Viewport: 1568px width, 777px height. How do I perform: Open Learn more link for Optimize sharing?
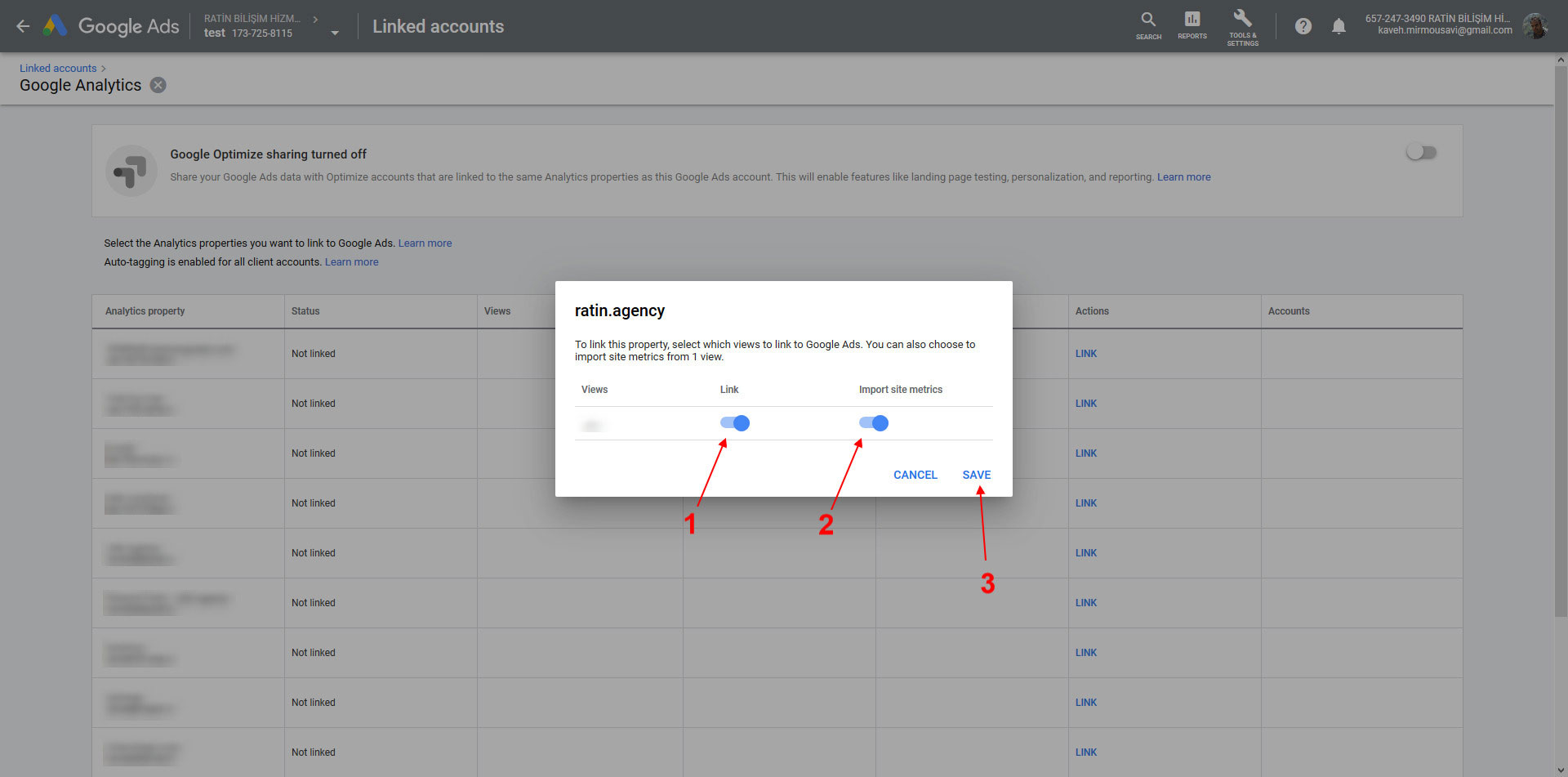(1183, 177)
